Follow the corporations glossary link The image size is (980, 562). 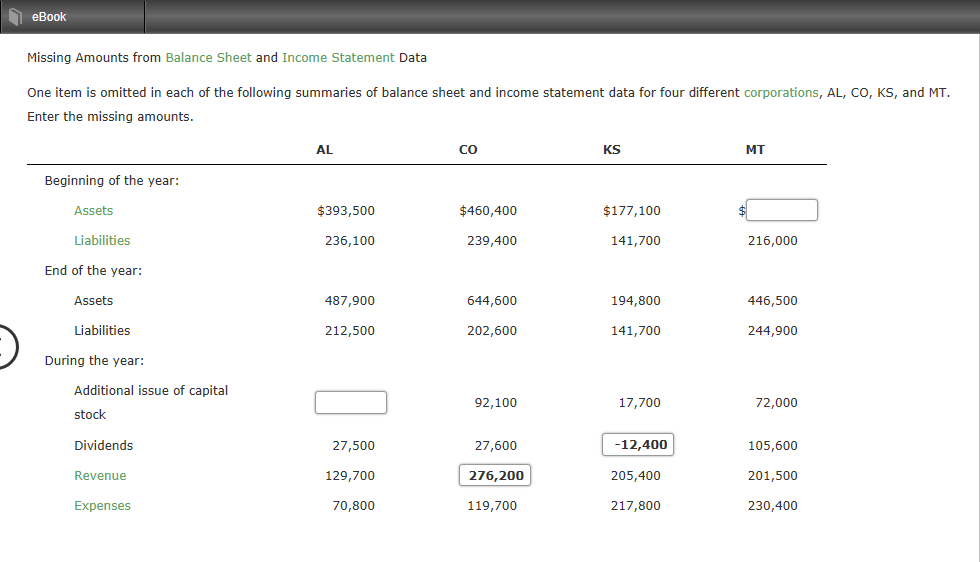point(781,93)
